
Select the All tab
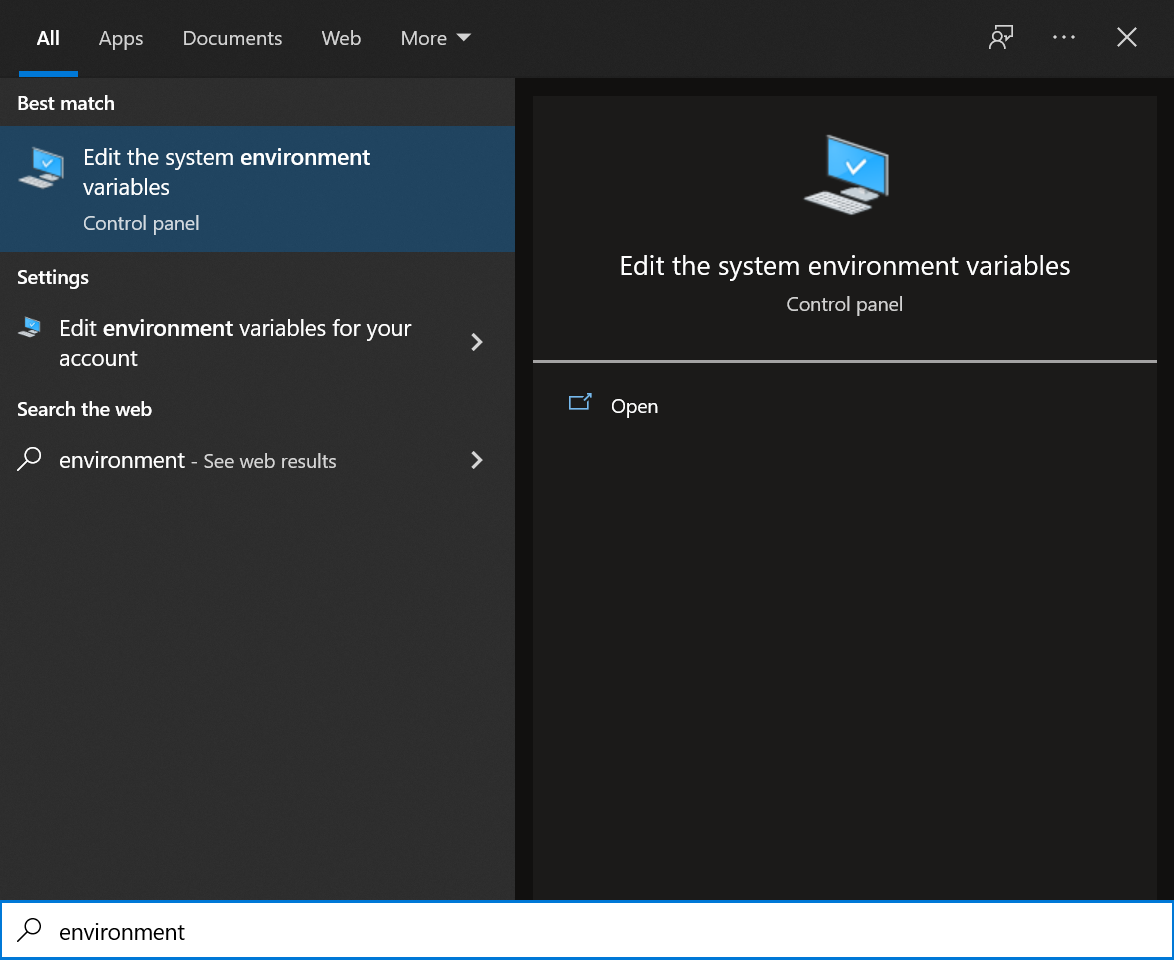[47, 38]
